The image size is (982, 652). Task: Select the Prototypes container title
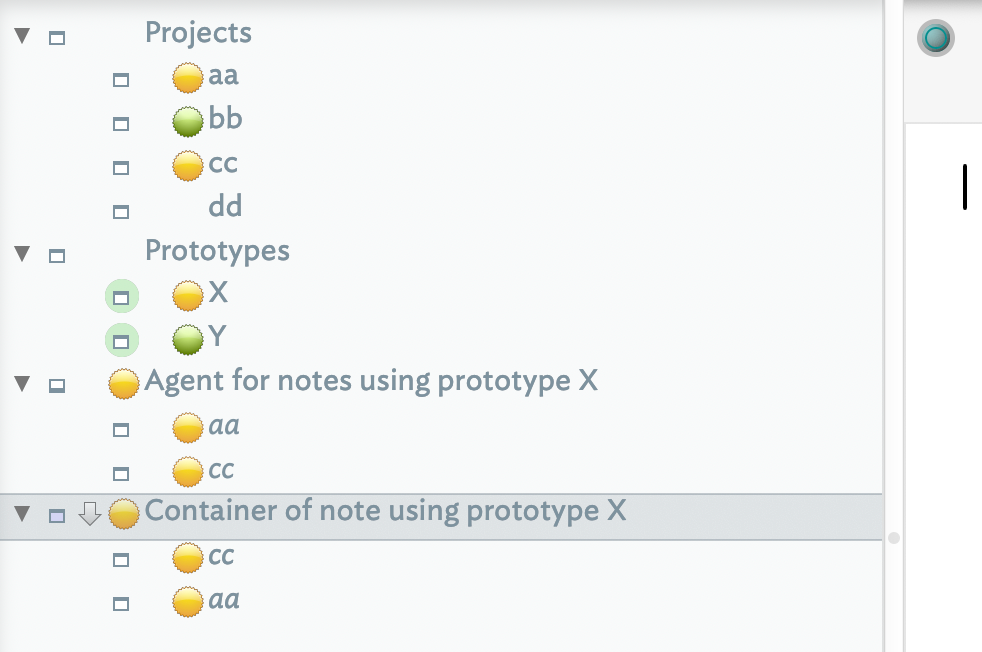[217, 250]
